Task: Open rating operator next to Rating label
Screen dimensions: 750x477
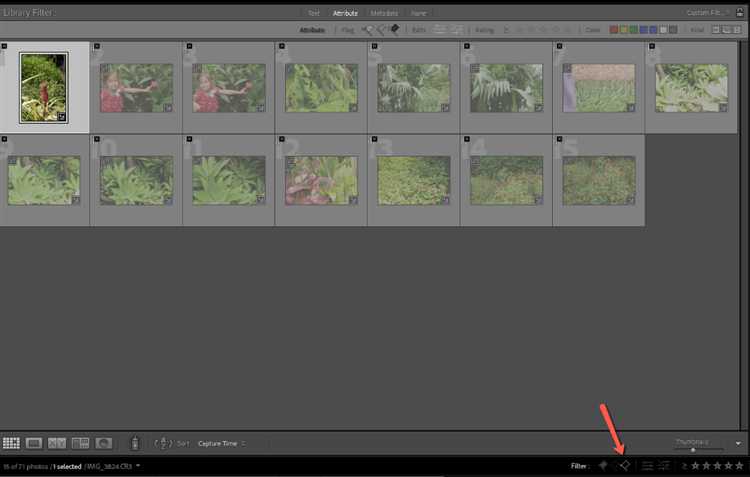Action: coord(506,30)
